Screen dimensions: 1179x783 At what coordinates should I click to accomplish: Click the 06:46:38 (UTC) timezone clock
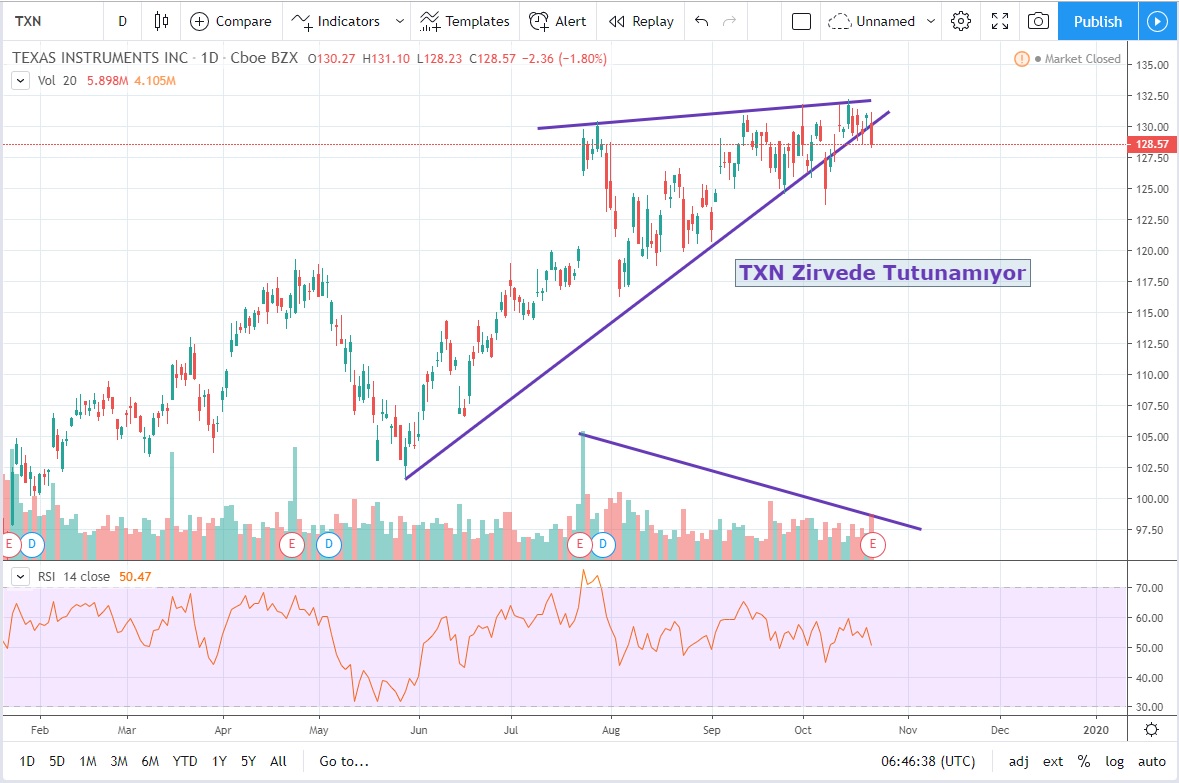coord(928,761)
